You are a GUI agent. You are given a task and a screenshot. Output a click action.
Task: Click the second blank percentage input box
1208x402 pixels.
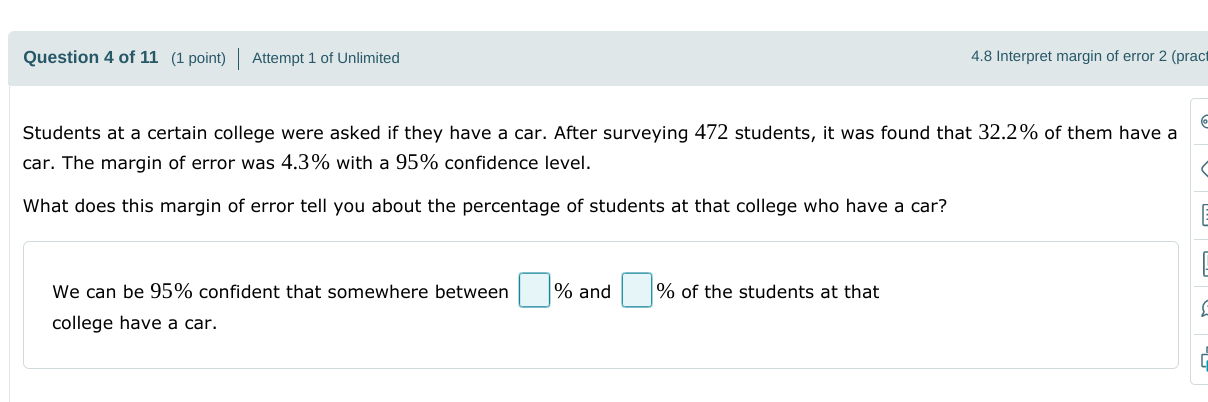[x=637, y=291]
